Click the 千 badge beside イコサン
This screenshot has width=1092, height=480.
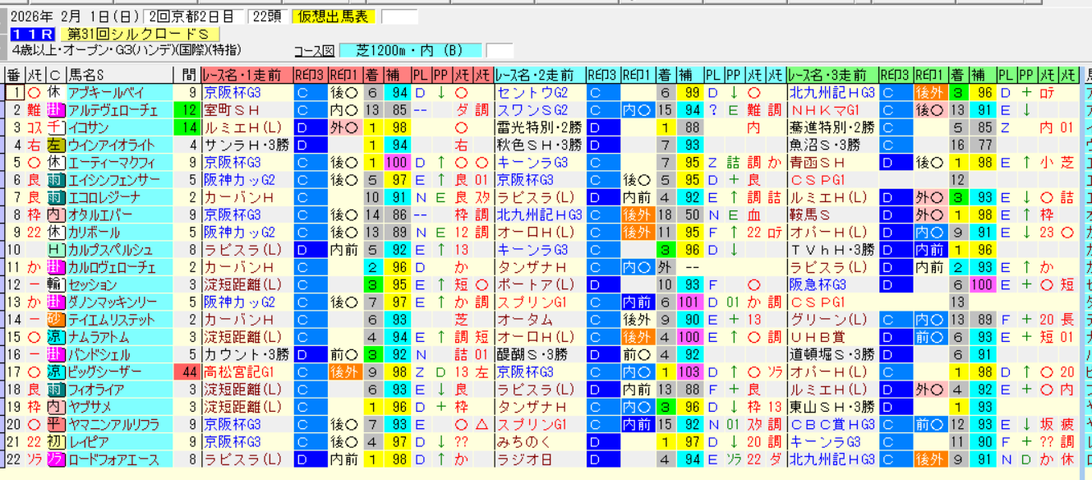(55, 127)
